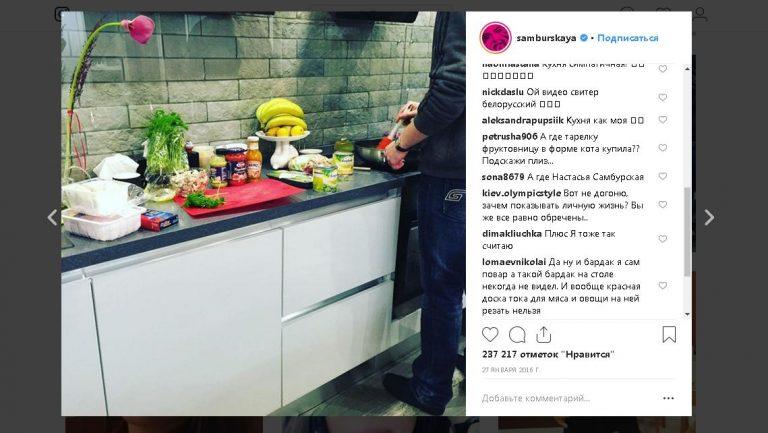768x433 pixels.
Task: Open the likes count 237 217 отметок
Action: coord(548,354)
